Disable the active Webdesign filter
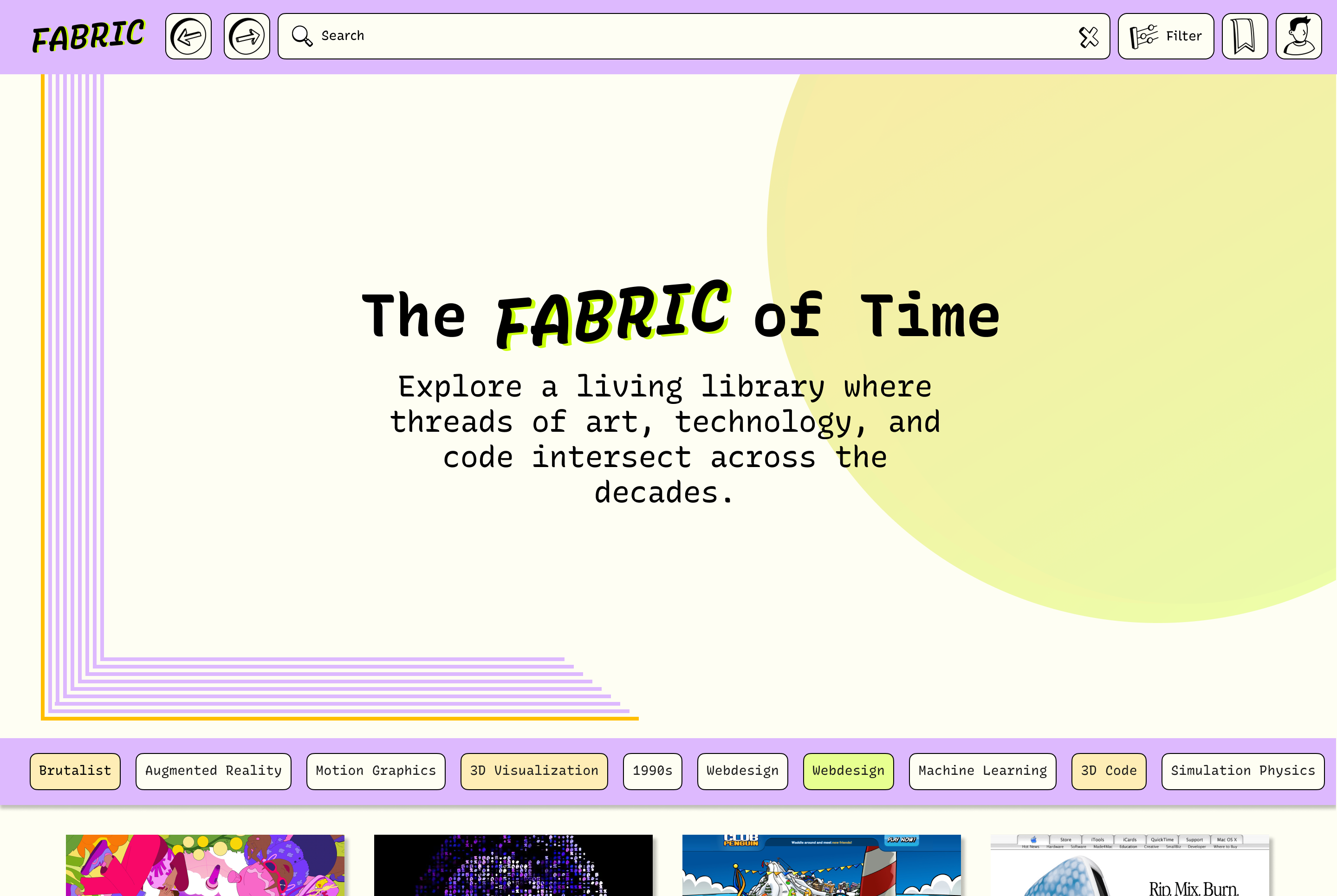The width and height of the screenshot is (1337, 896). [x=848, y=771]
